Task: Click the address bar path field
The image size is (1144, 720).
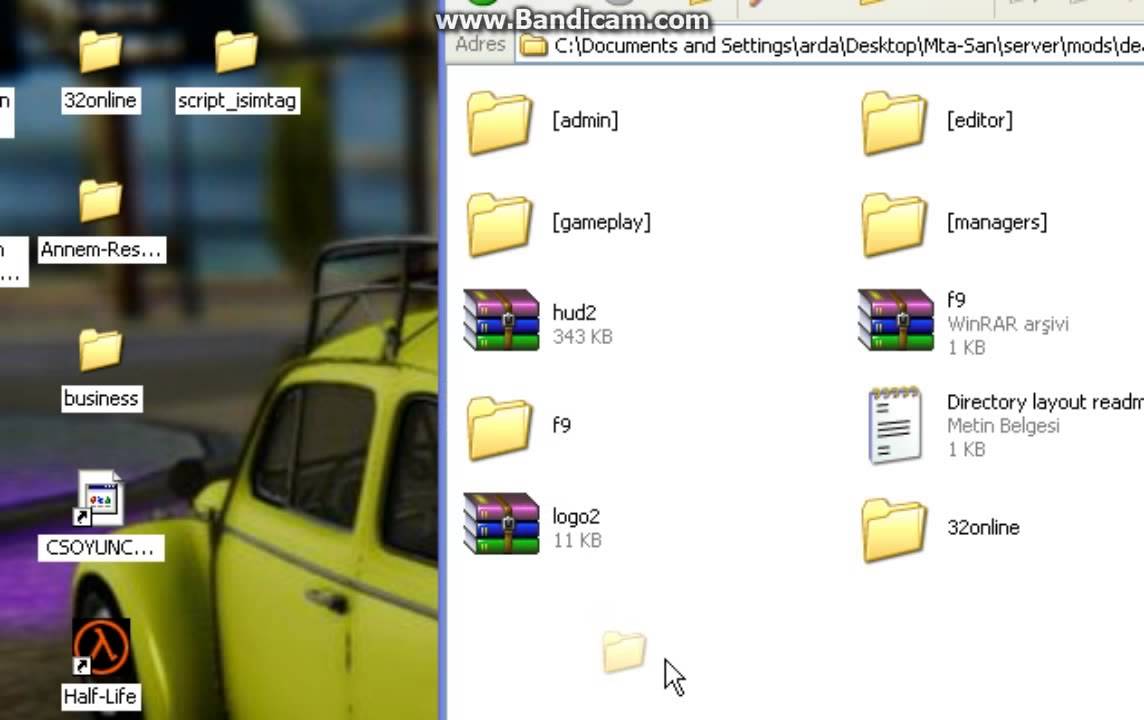Action: [830, 46]
